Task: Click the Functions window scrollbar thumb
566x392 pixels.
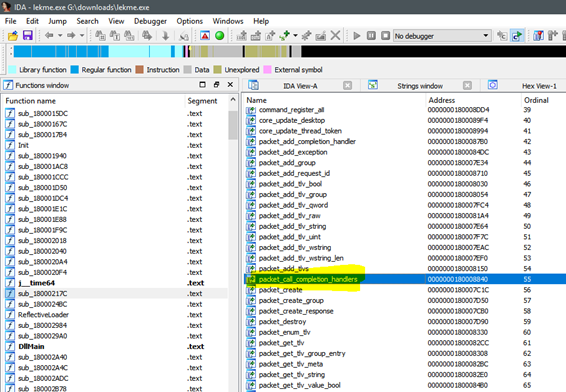Action: click(x=233, y=125)
